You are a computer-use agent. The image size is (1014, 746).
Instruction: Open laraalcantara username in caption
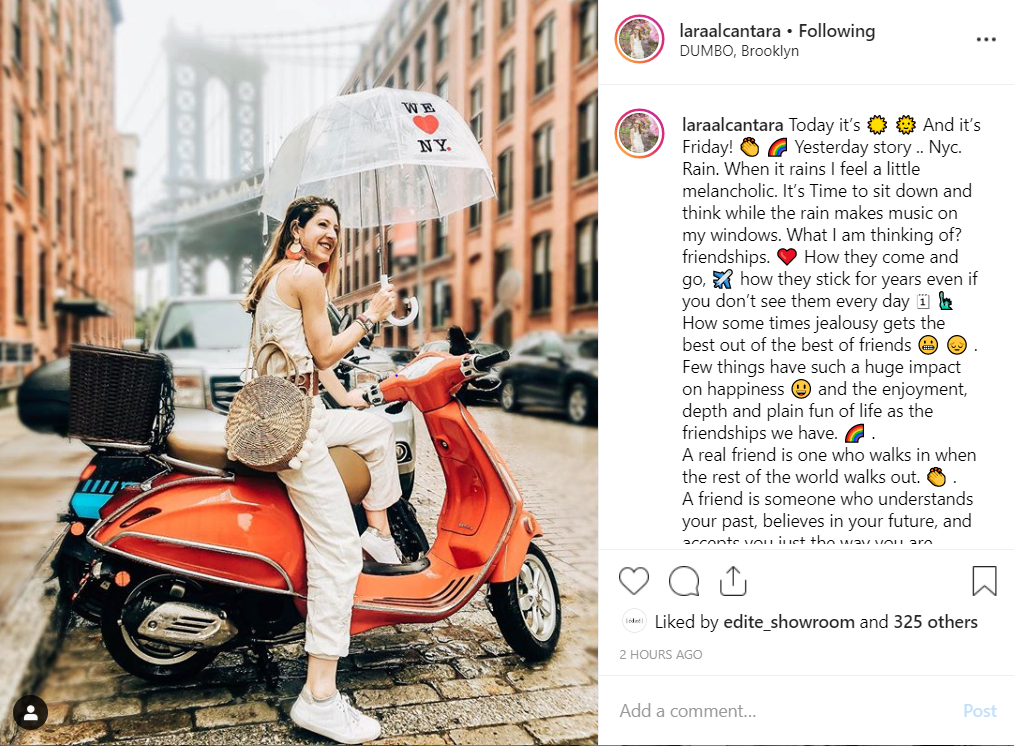(x=733, y=125)
